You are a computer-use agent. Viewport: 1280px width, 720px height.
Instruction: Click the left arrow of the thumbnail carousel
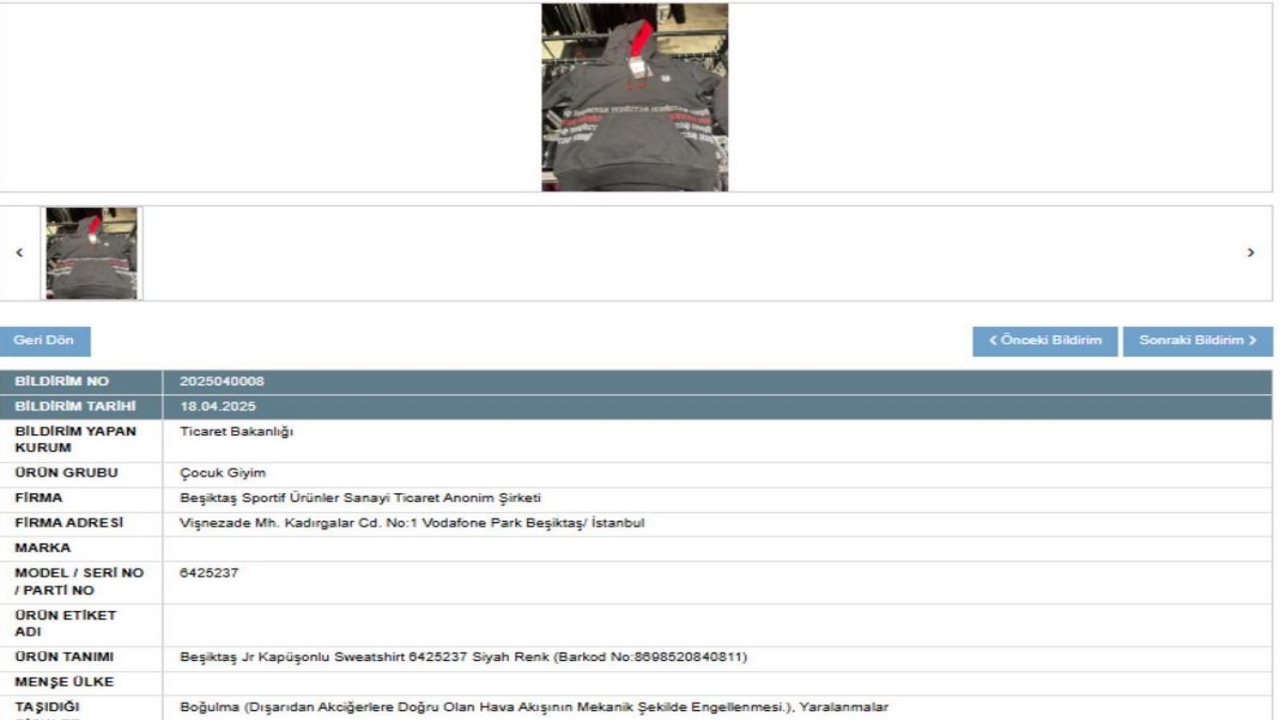pos(20,253)
